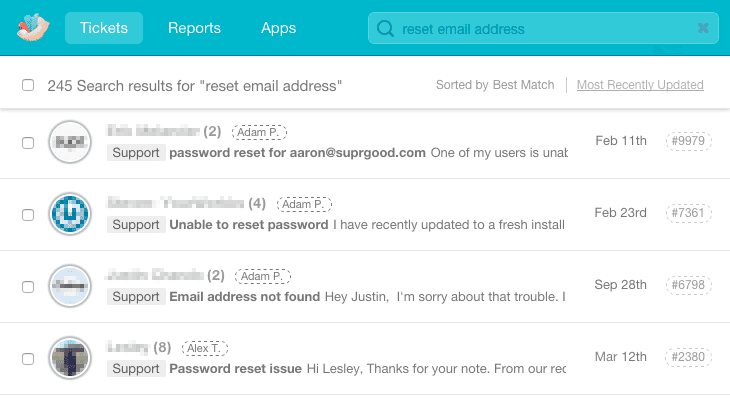Viewport: 730px width, 400px height.
Task: Go to the Apps tab
Action: [278, 28]
